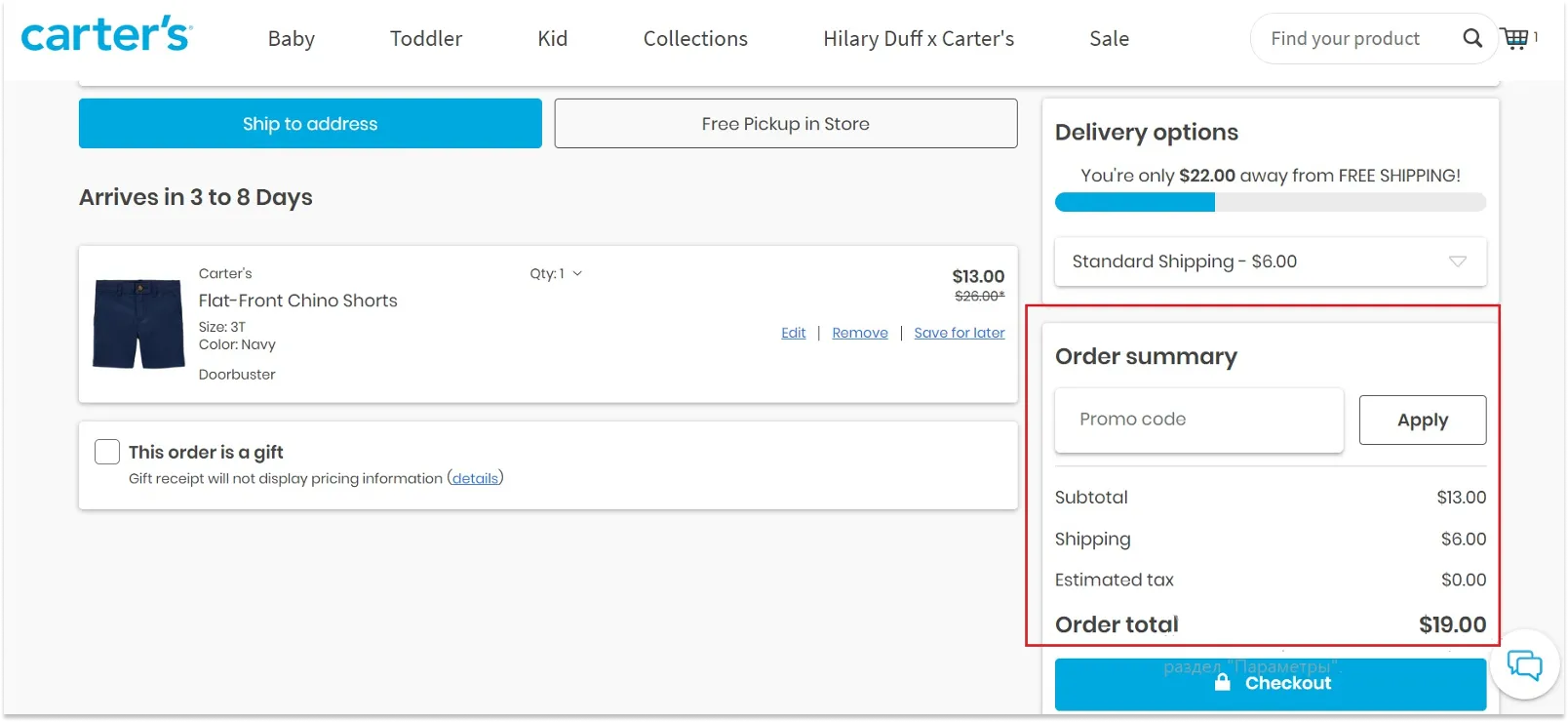Viewport: 1568px width, 722px height.
Task: Open the Toddler menu
Action: (426, 39)
